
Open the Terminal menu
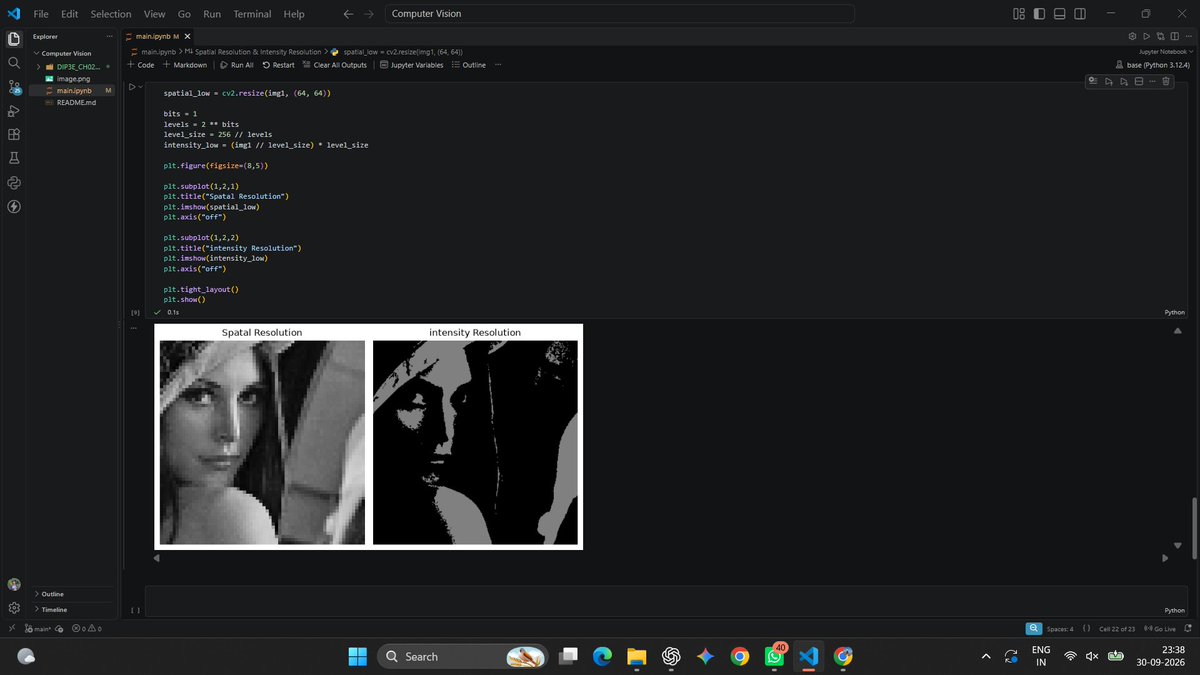(252, 14)
